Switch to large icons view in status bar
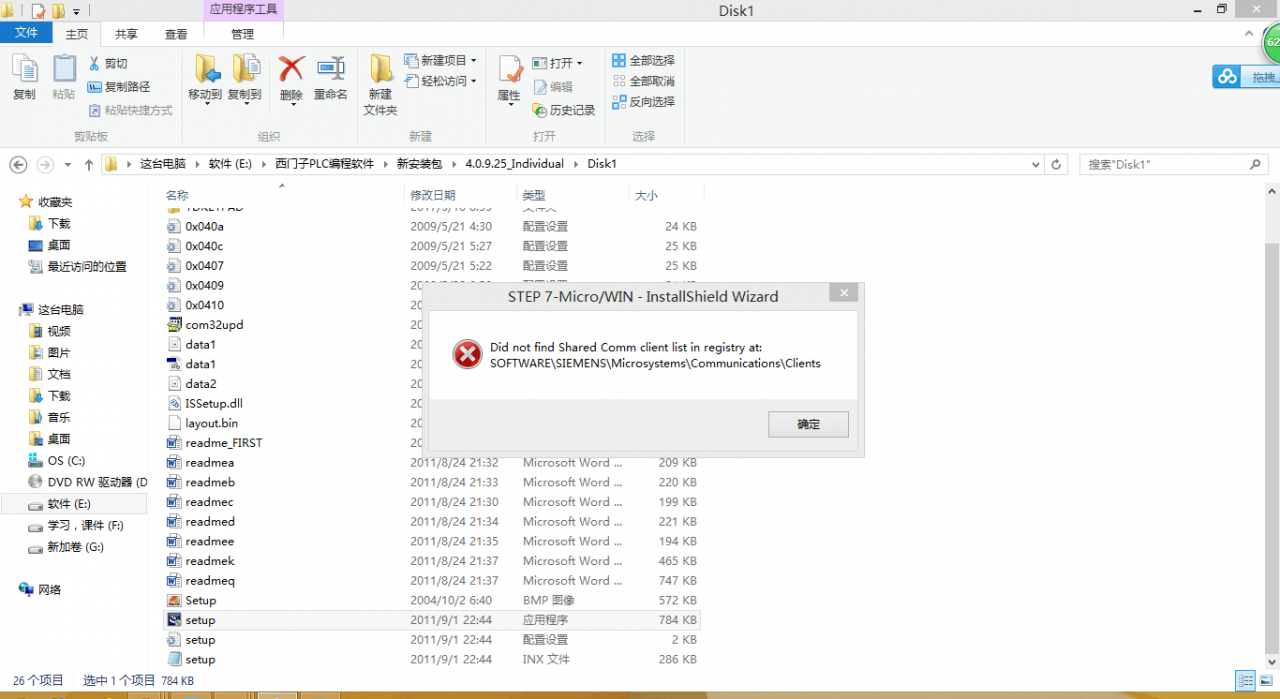This screenshot has width=1280, height=699. point(1265,681)
